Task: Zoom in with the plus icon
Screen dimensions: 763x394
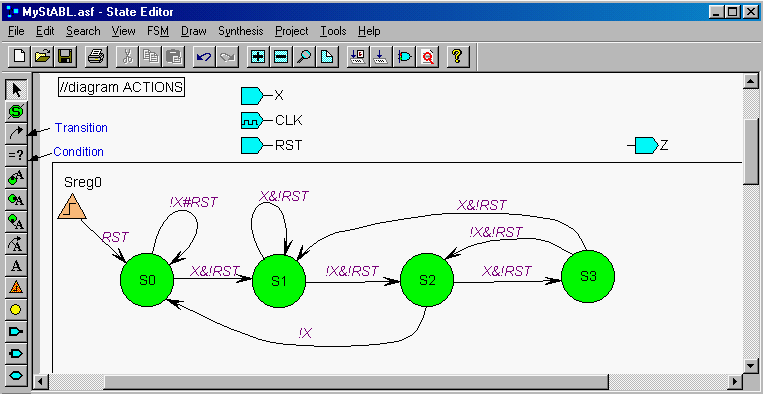Action: coord(257,57)
